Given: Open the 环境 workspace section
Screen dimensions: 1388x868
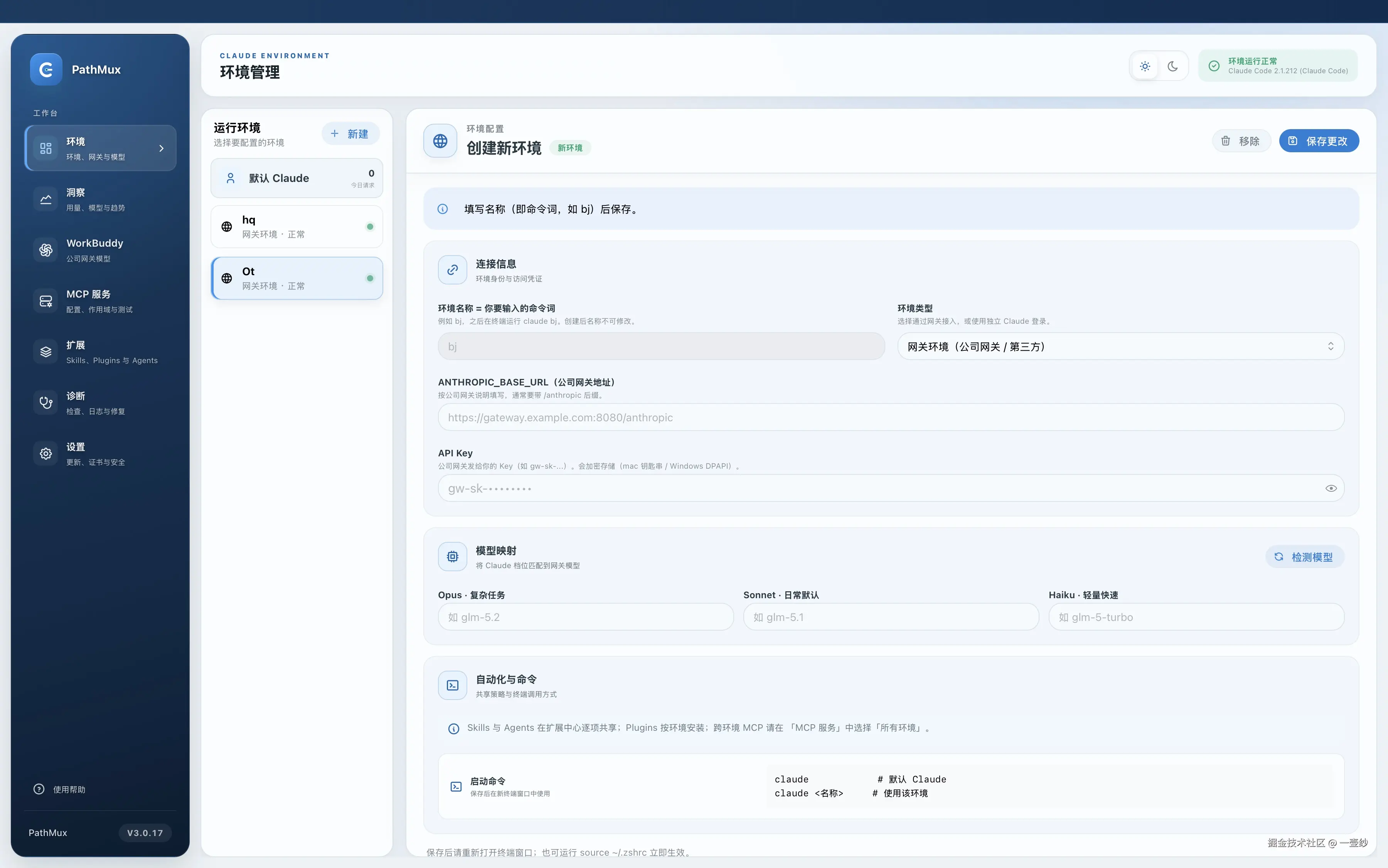Looking at the screenshot, I should [x=101, y=148].
